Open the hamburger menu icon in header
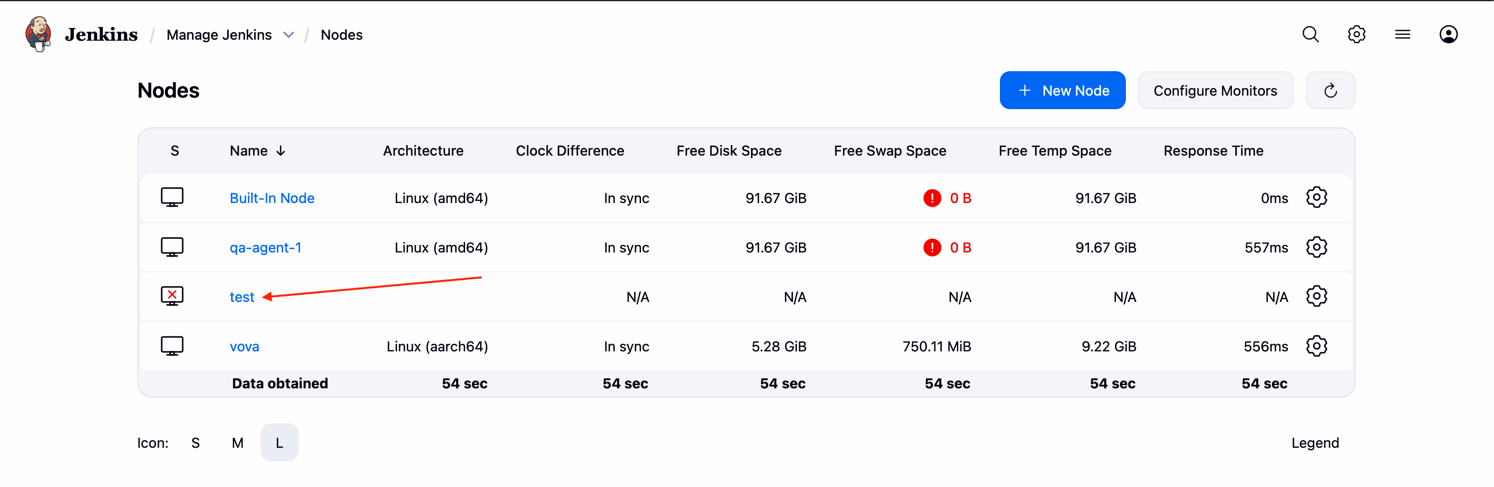 [x=1402, y=34]
